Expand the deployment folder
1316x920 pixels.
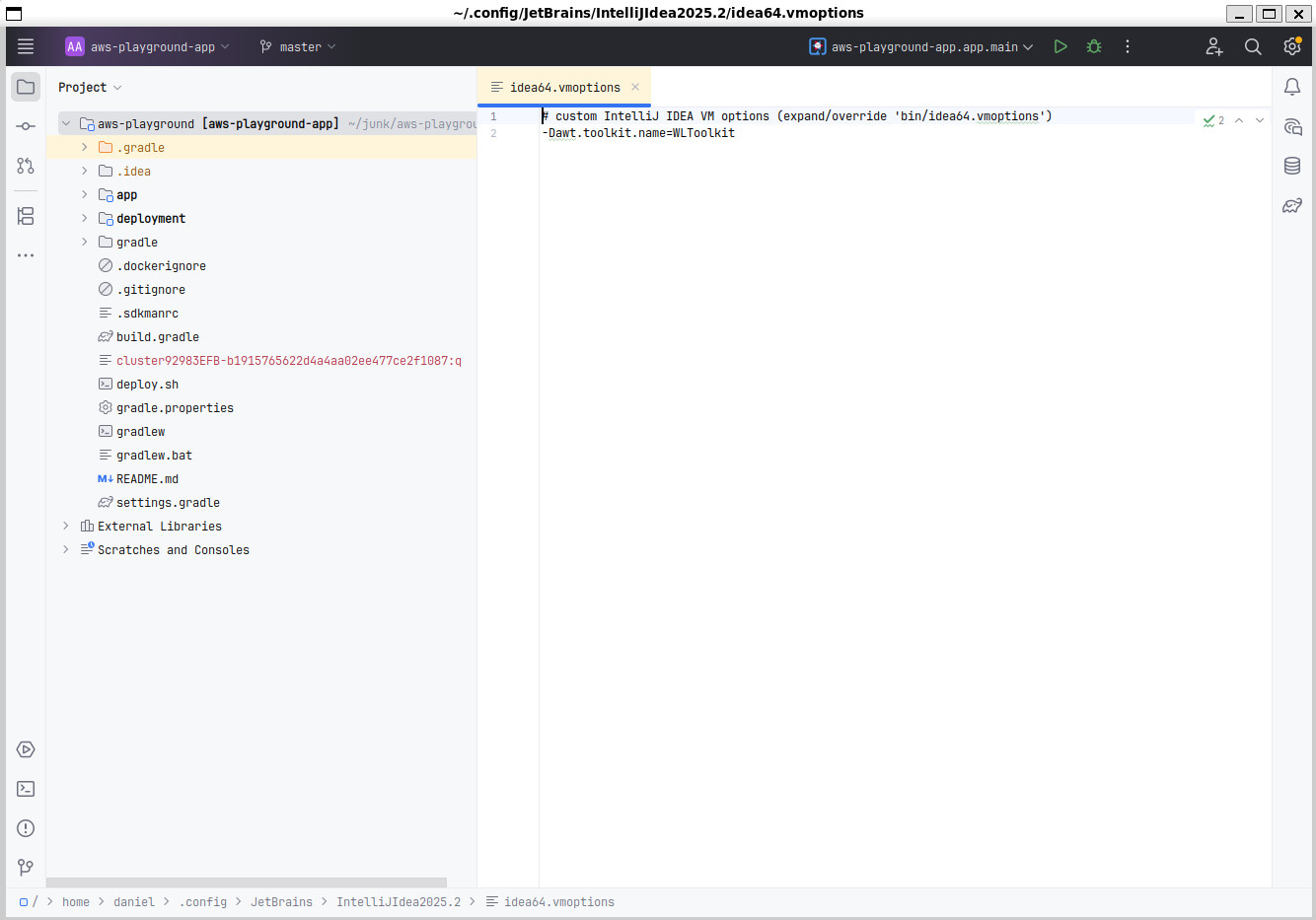pos(85,219)
